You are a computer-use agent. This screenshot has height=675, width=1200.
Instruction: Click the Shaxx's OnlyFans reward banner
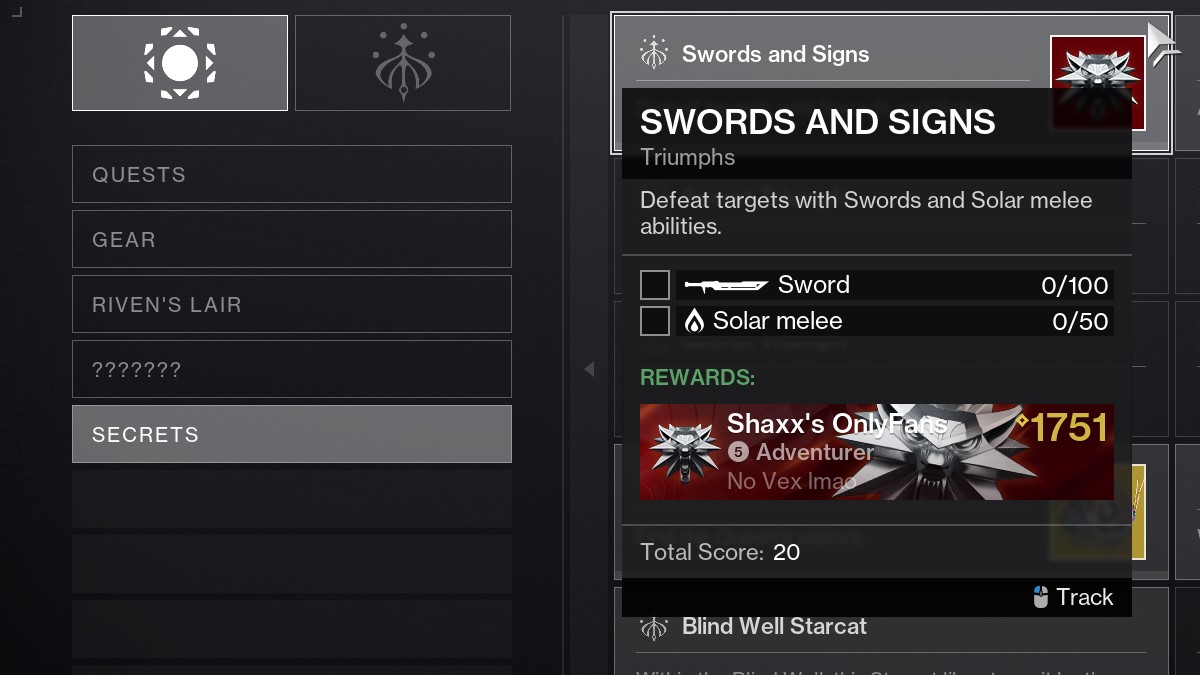click(876, 451)
